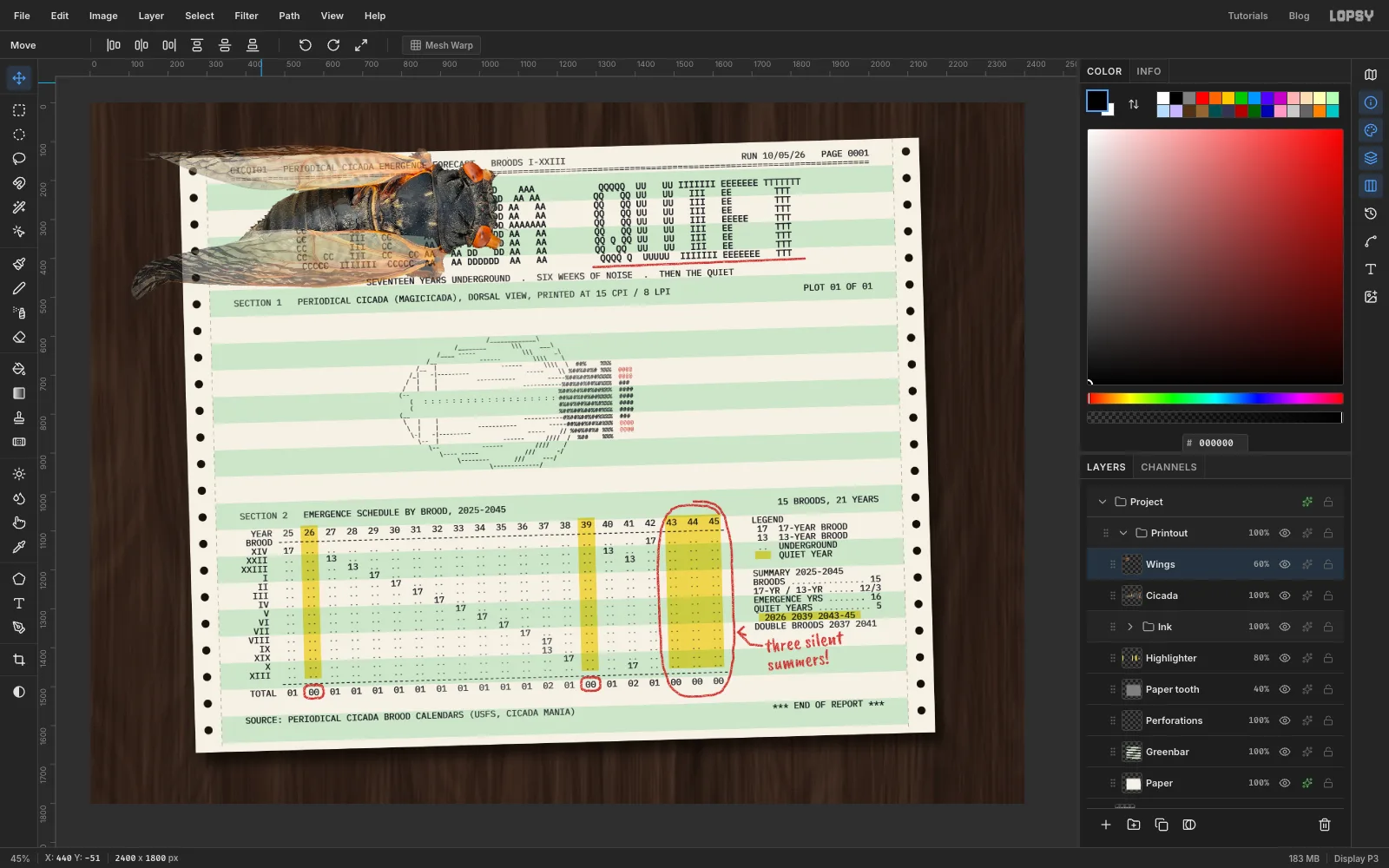Lock the Perforations layer
This screenshot has width=1389, height=868.
1328,720
